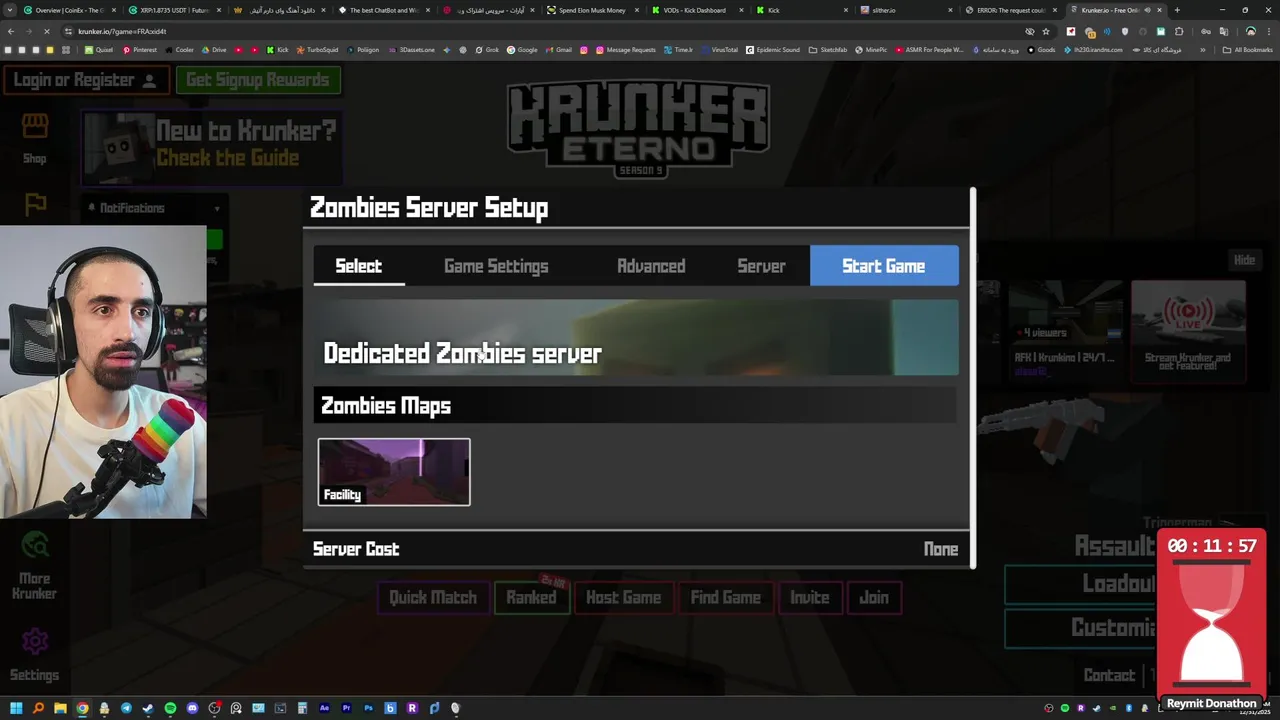The image size is (1280, 720).
Task: Show more bookmarks via chevron
Action: point(1203,49)
